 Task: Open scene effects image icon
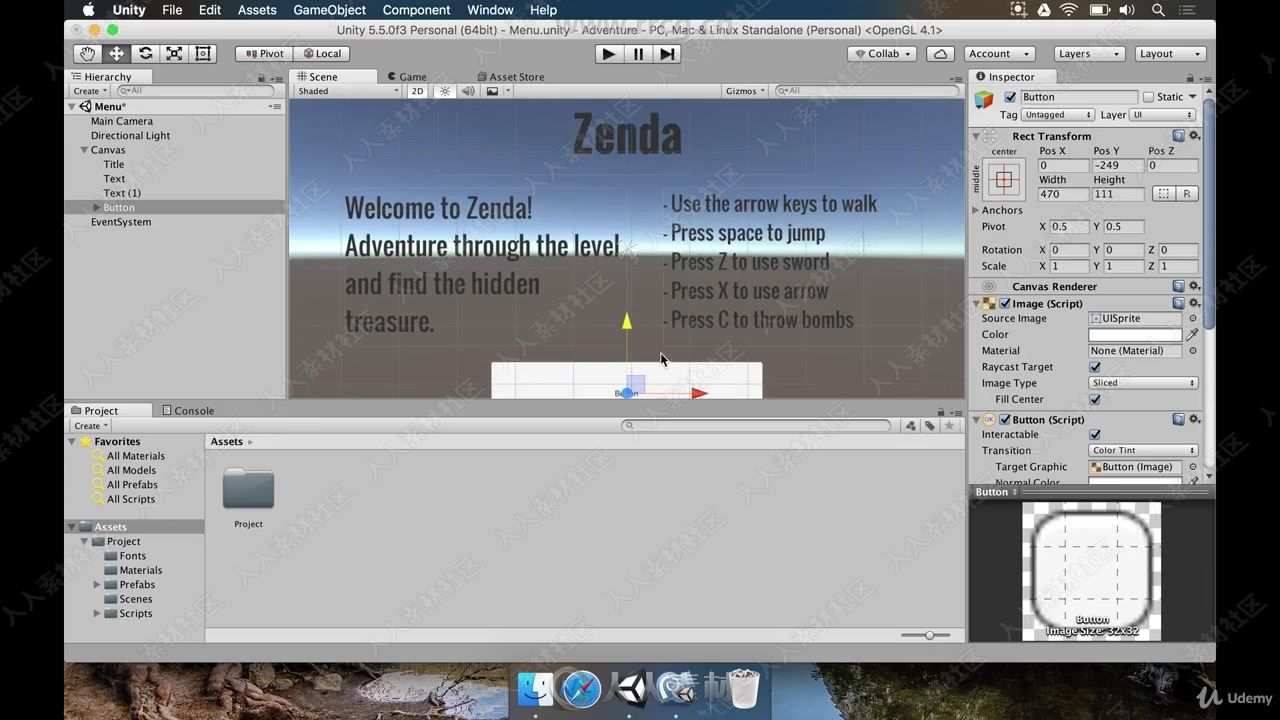click(492, 91)
